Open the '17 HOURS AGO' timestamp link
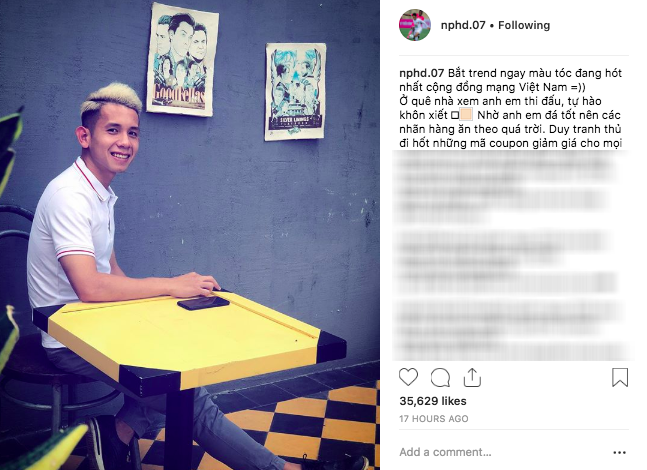Screen dimensions: 647x470 tap(433, 419)
